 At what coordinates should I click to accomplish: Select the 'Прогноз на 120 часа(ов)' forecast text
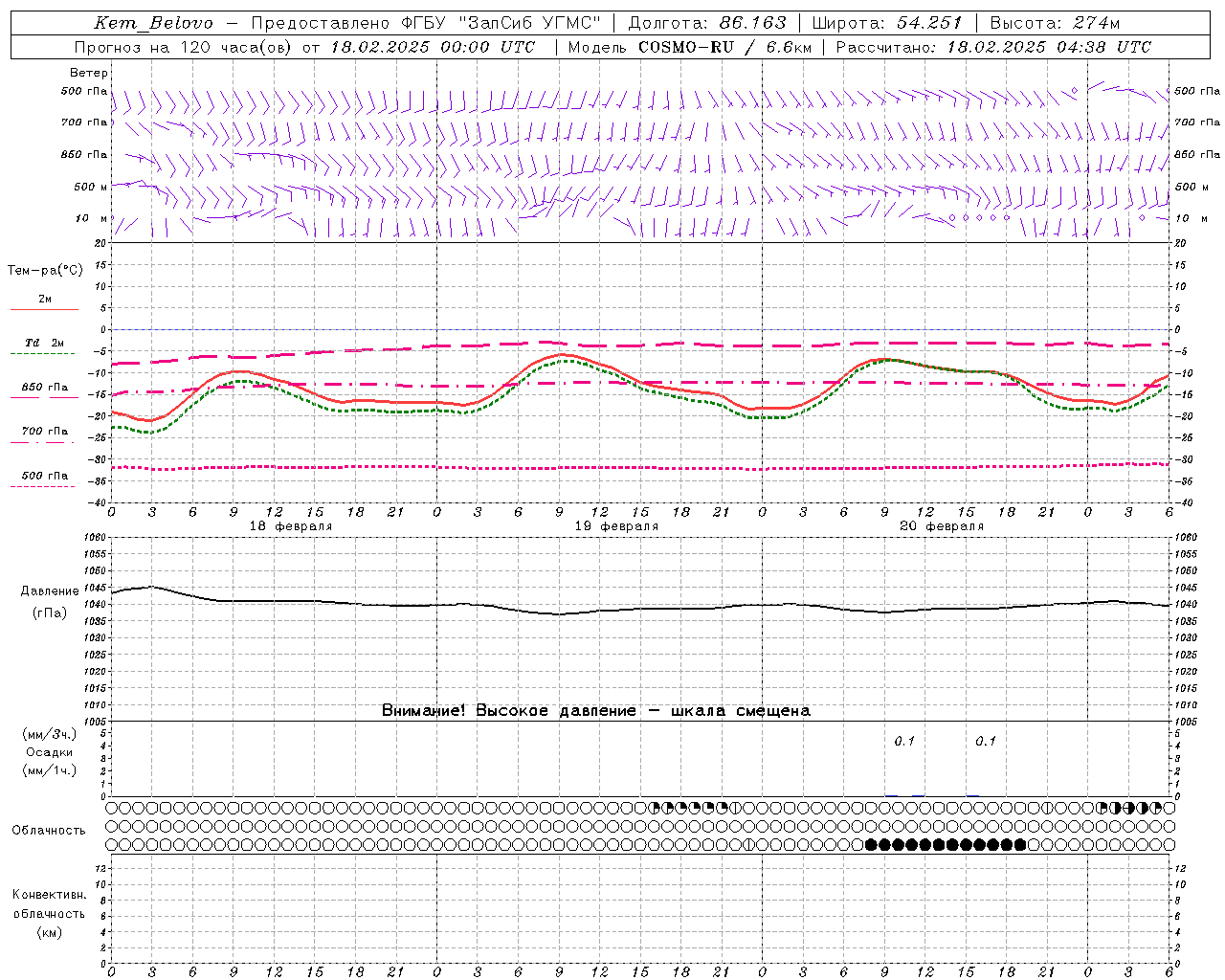click(x=184, y=47)
